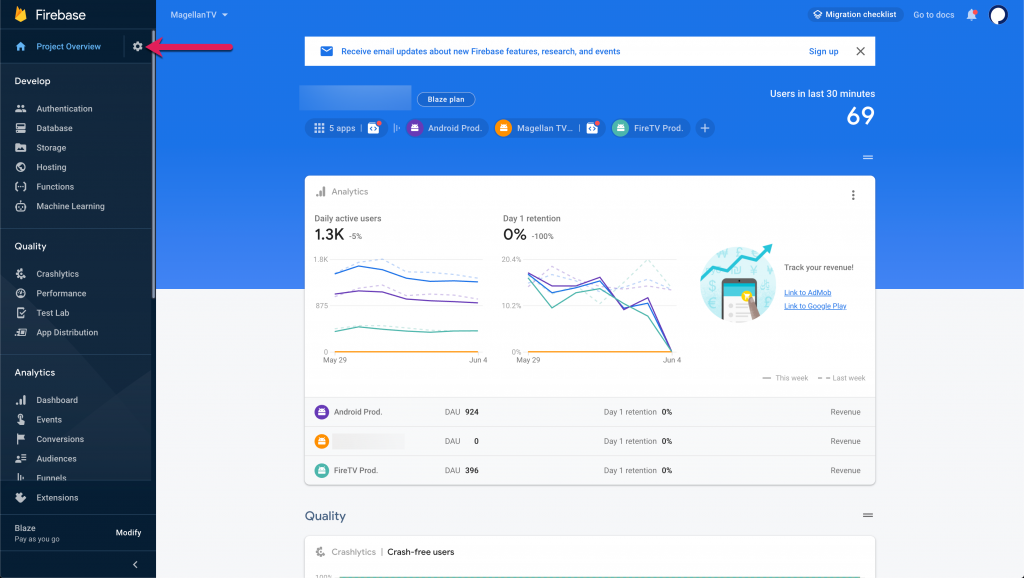Image resolution: width=1024 pixels, height=578 pixels.
Task: Select the FireTV Prod. app chip
Action: [650, 128]
